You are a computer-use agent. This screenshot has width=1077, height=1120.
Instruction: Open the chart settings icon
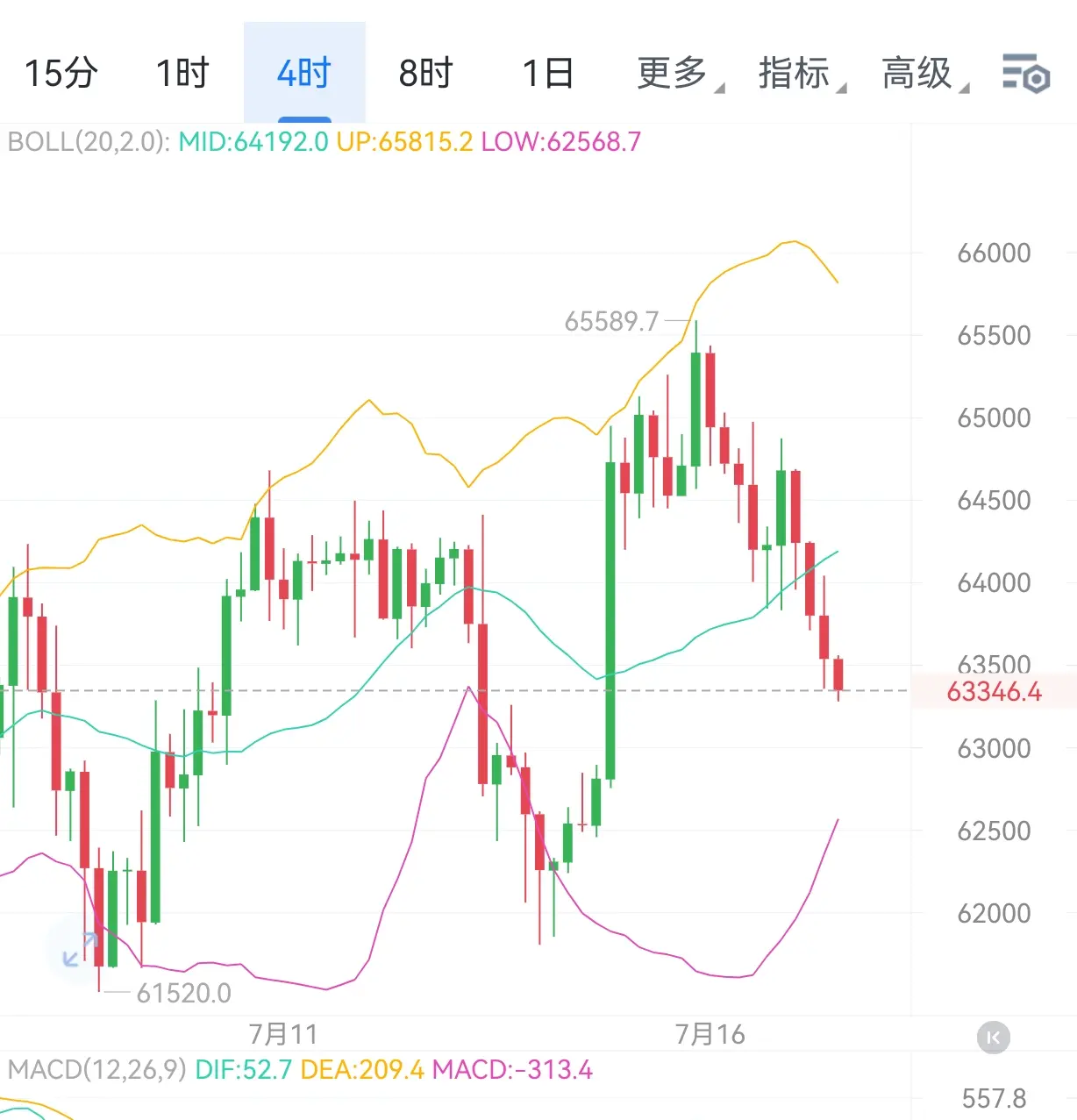point(1025,73)
